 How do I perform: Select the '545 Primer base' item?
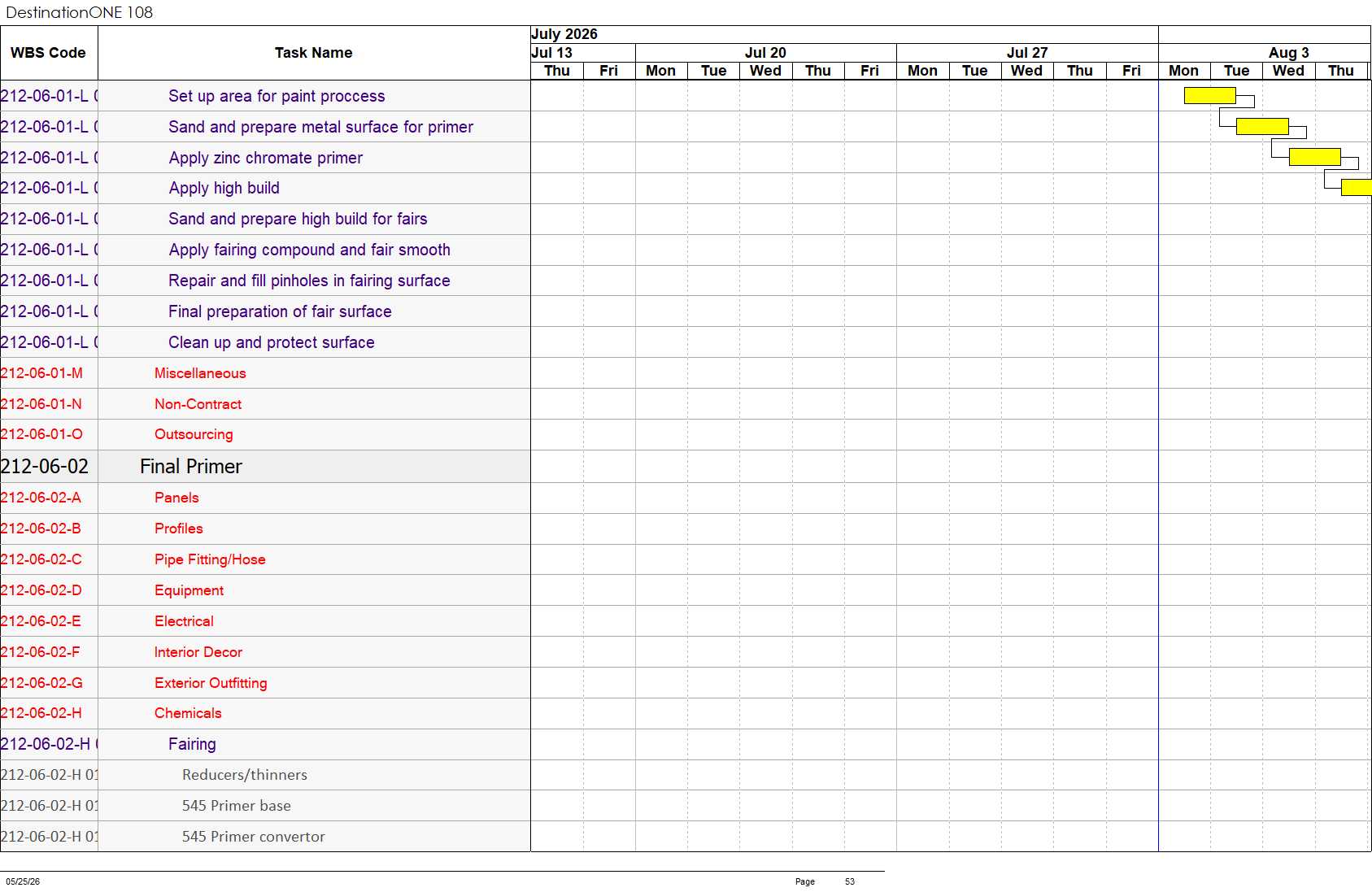pos(237,806)
